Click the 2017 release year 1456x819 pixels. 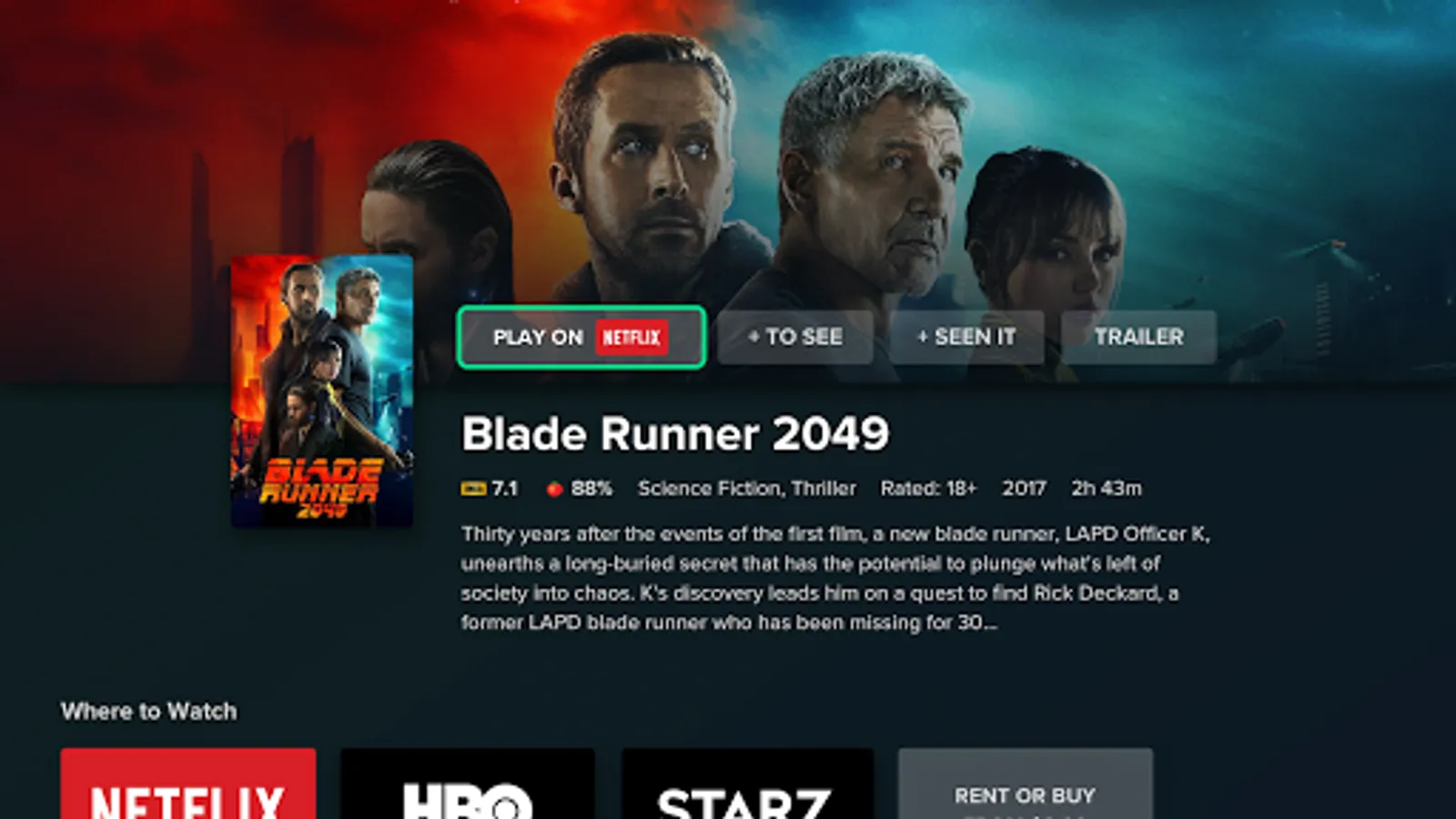coord(1025,489)
